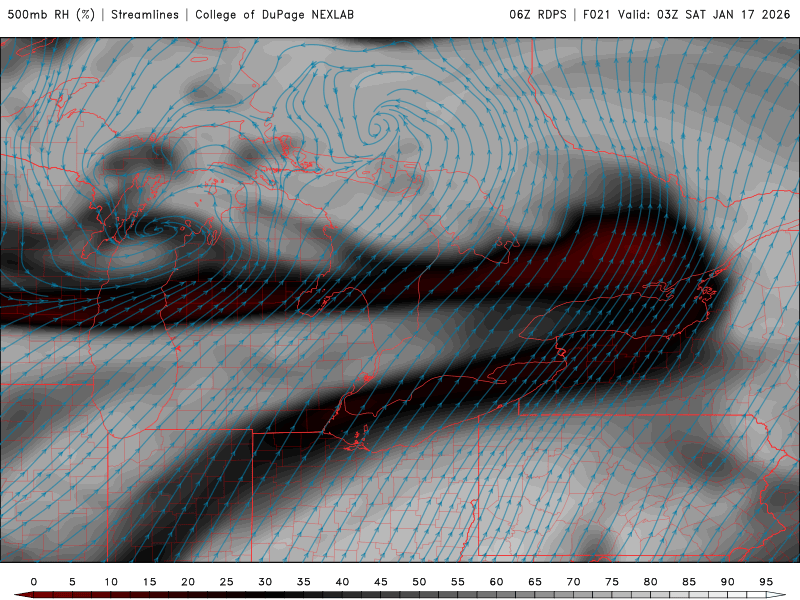800x600 pixels.
Task: Click the '75' value on the color scale
Action: (x=612, y=582)
